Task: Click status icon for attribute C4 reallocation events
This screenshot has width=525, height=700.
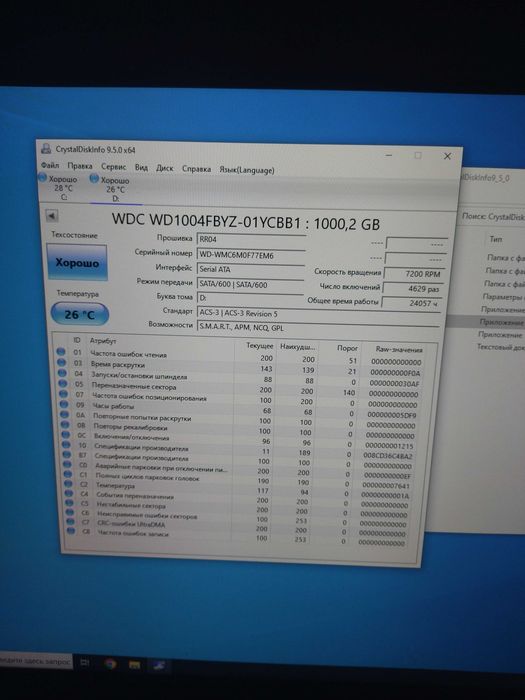Action: (x=69, y=493)
